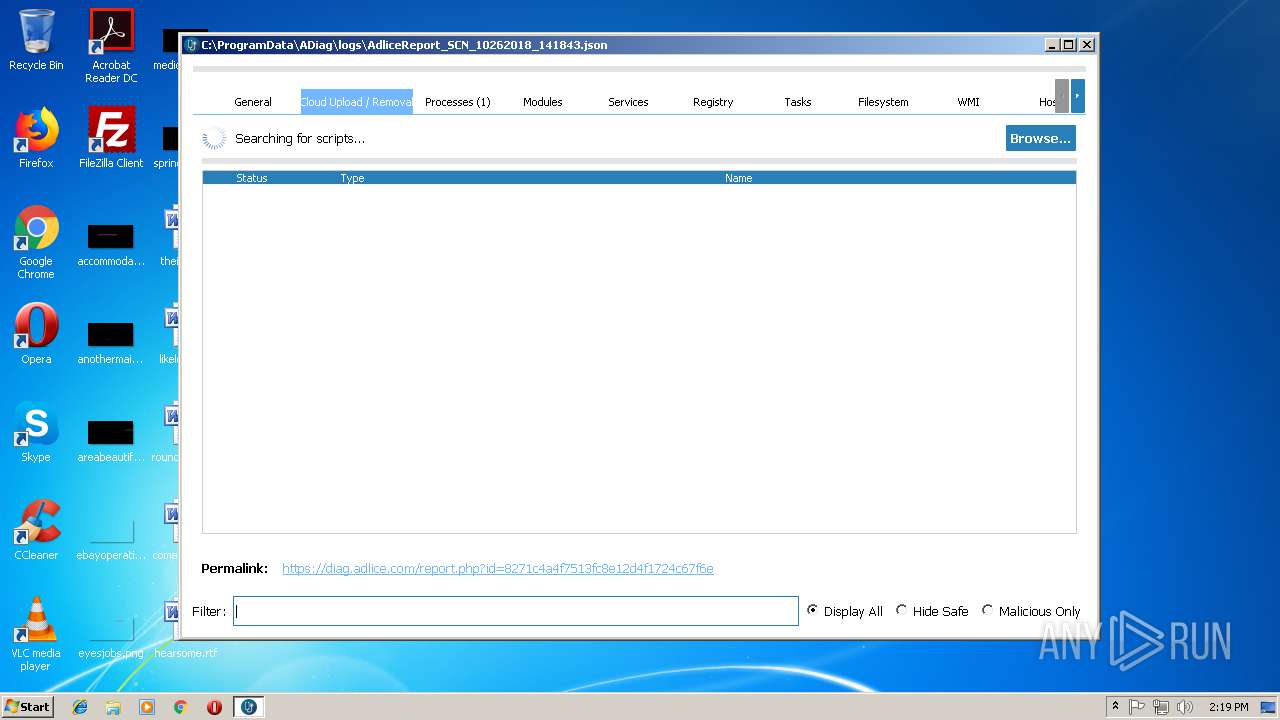This screenshot has height=720, width=1280.
Task: Launch the Opera desktop shortcut
Action: 36,334
